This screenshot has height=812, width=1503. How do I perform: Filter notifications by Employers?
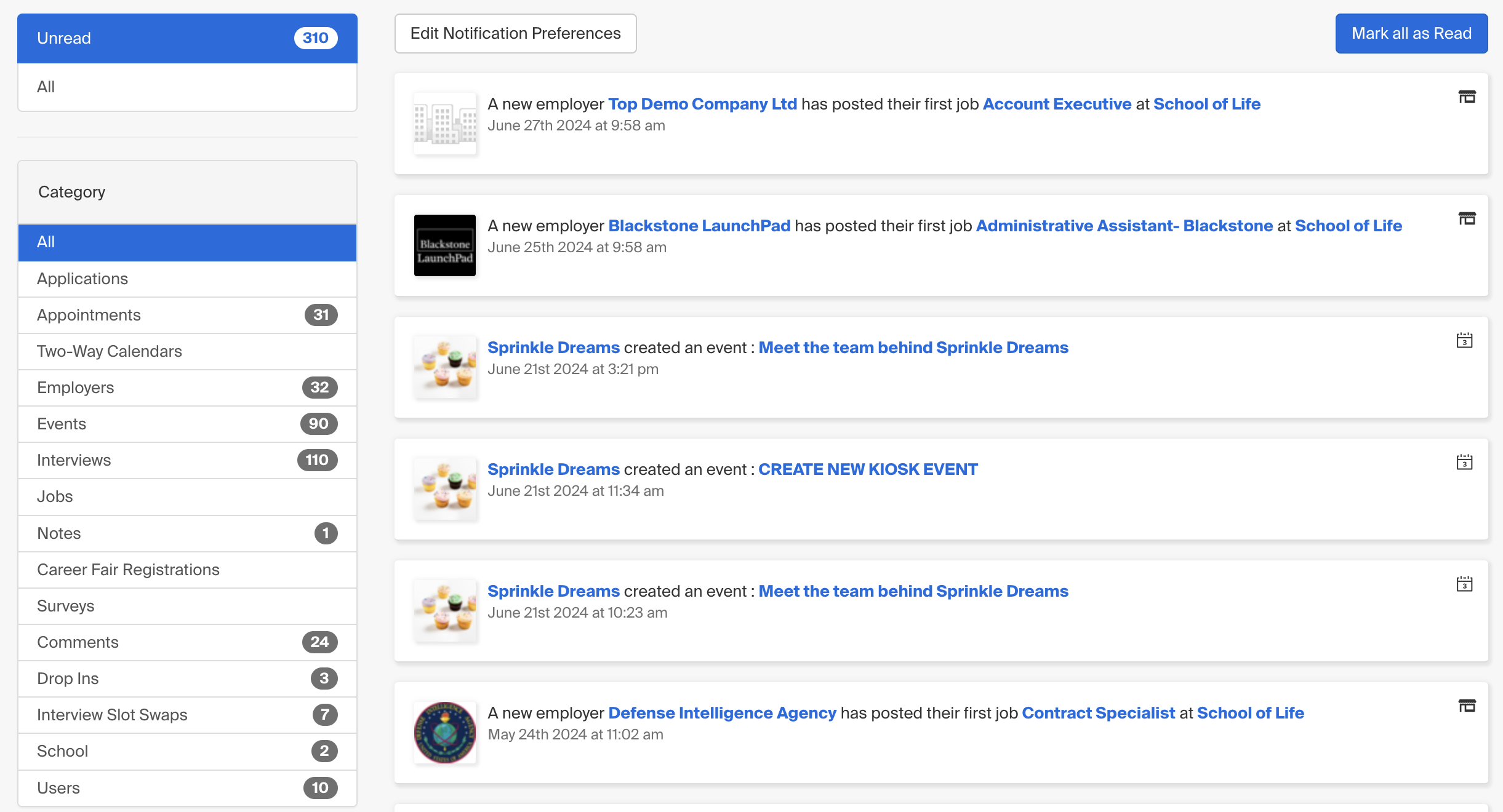click(187, 388)
